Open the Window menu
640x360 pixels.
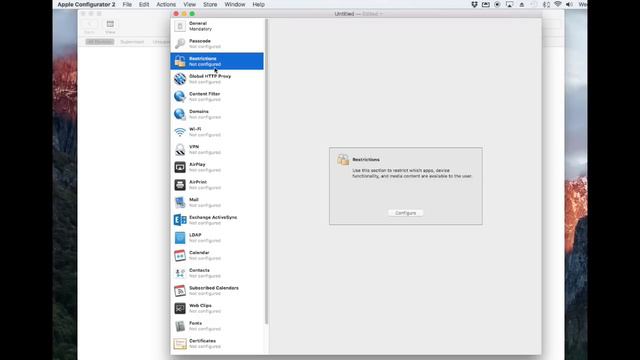(x=235, y=4)
